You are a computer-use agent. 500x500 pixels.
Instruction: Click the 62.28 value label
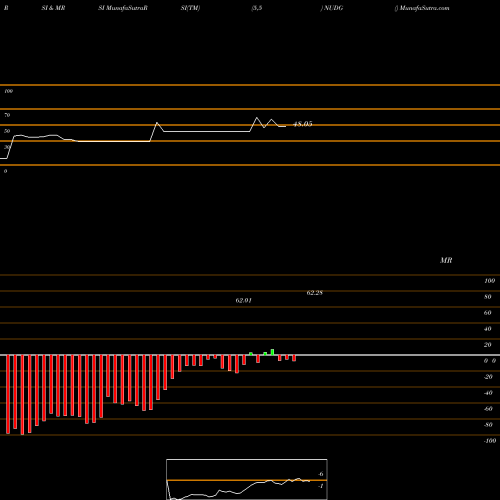pyautogui.click(x=314, y=293)
